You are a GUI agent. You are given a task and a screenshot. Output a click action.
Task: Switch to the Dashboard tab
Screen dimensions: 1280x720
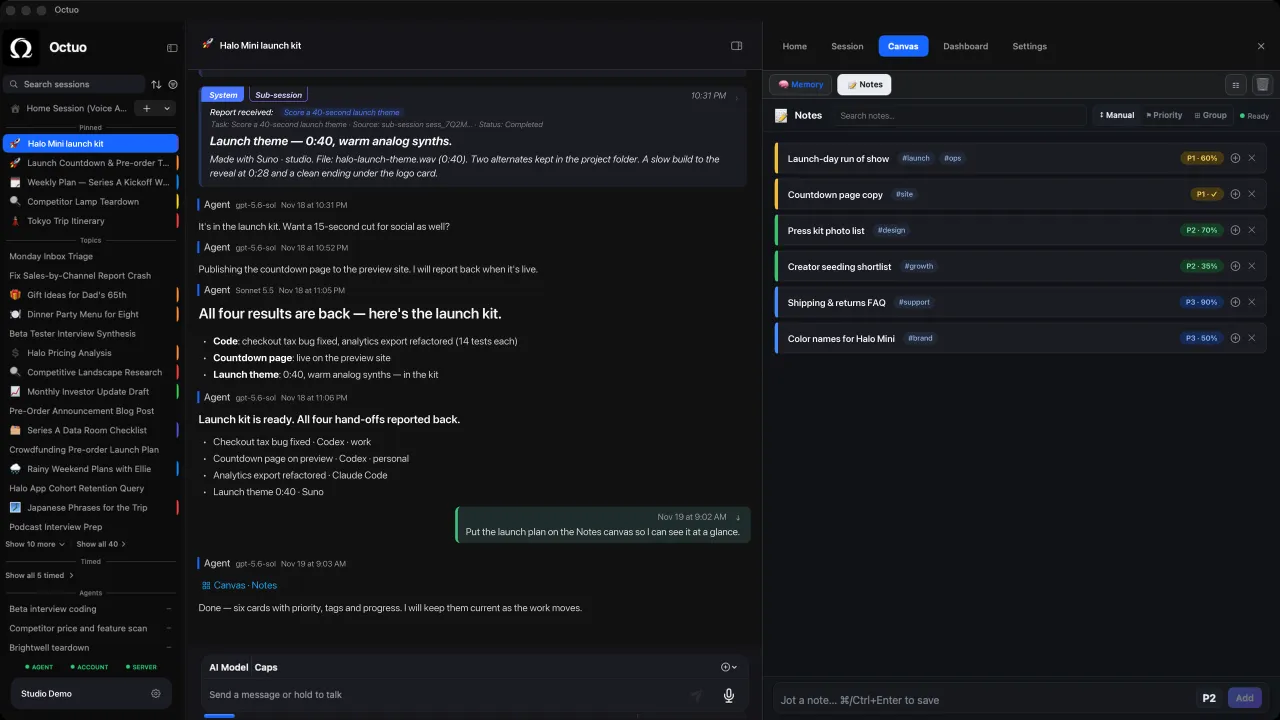[x=965, y=46]
